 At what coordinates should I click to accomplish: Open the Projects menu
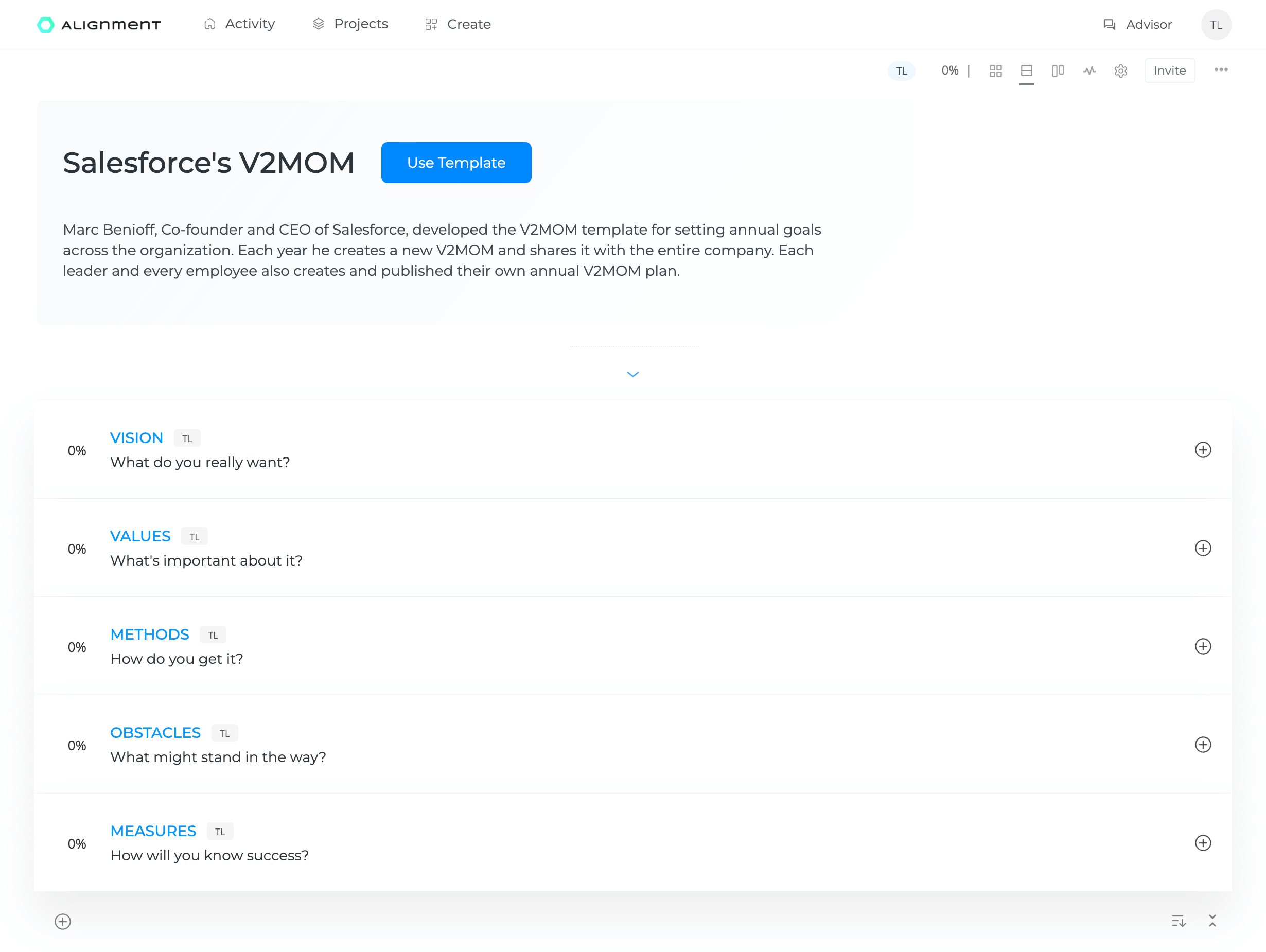(350, 24)
